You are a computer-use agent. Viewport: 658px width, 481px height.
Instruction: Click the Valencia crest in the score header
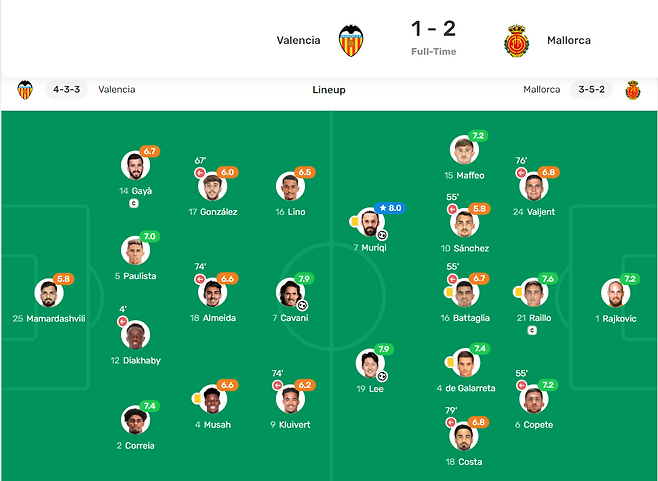(x=351, y=41)
